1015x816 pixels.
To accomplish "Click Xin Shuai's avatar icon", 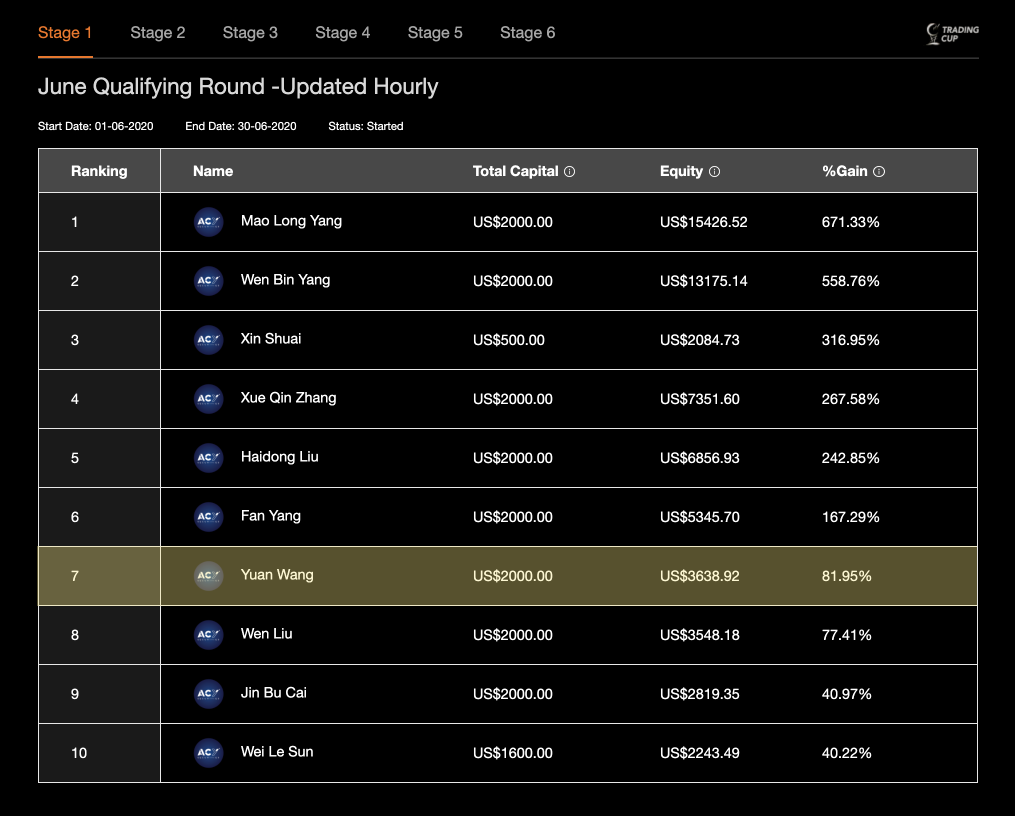I will (208, 340).
